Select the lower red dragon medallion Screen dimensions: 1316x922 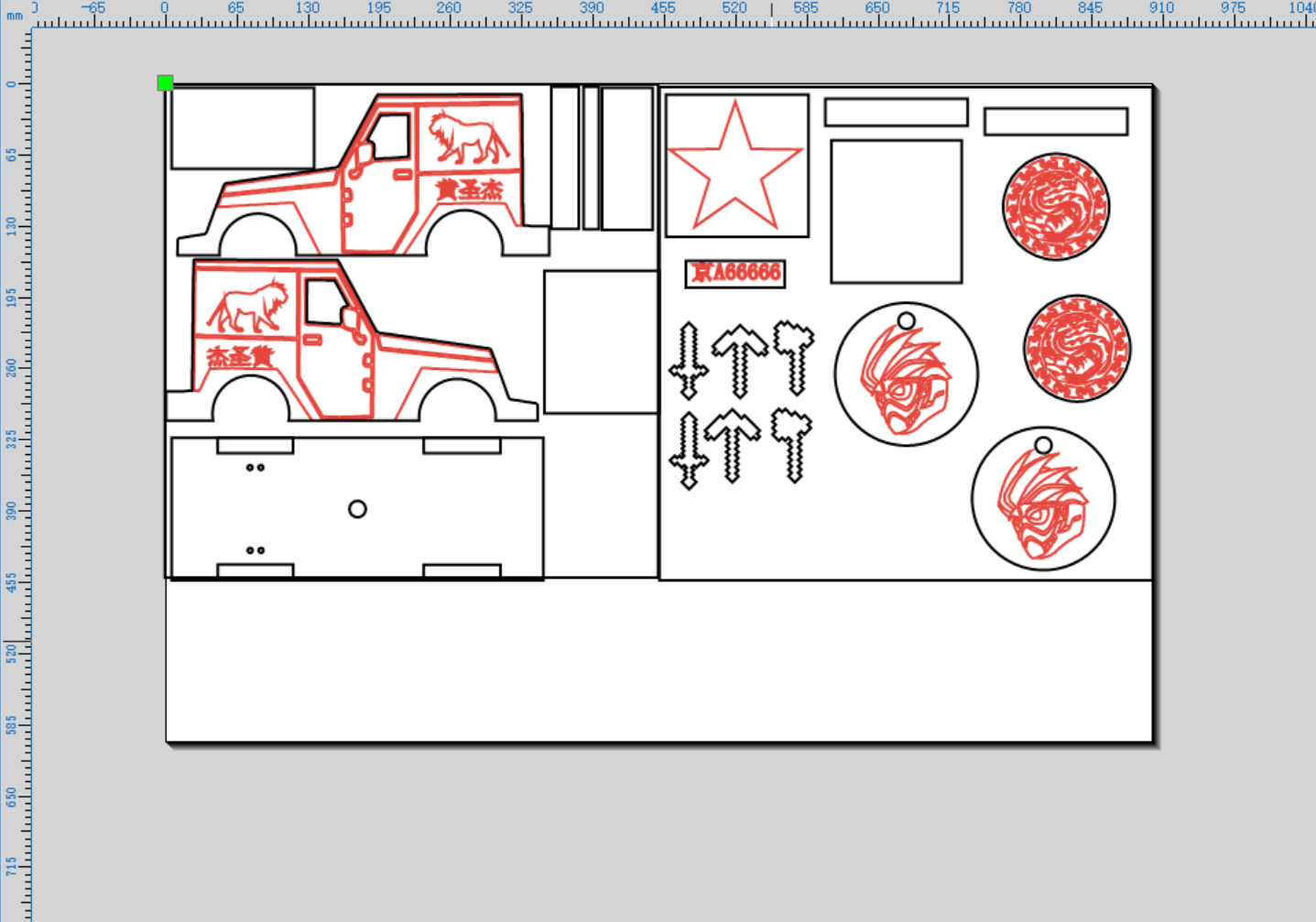pyautogui.click(x=1077, y=348)
